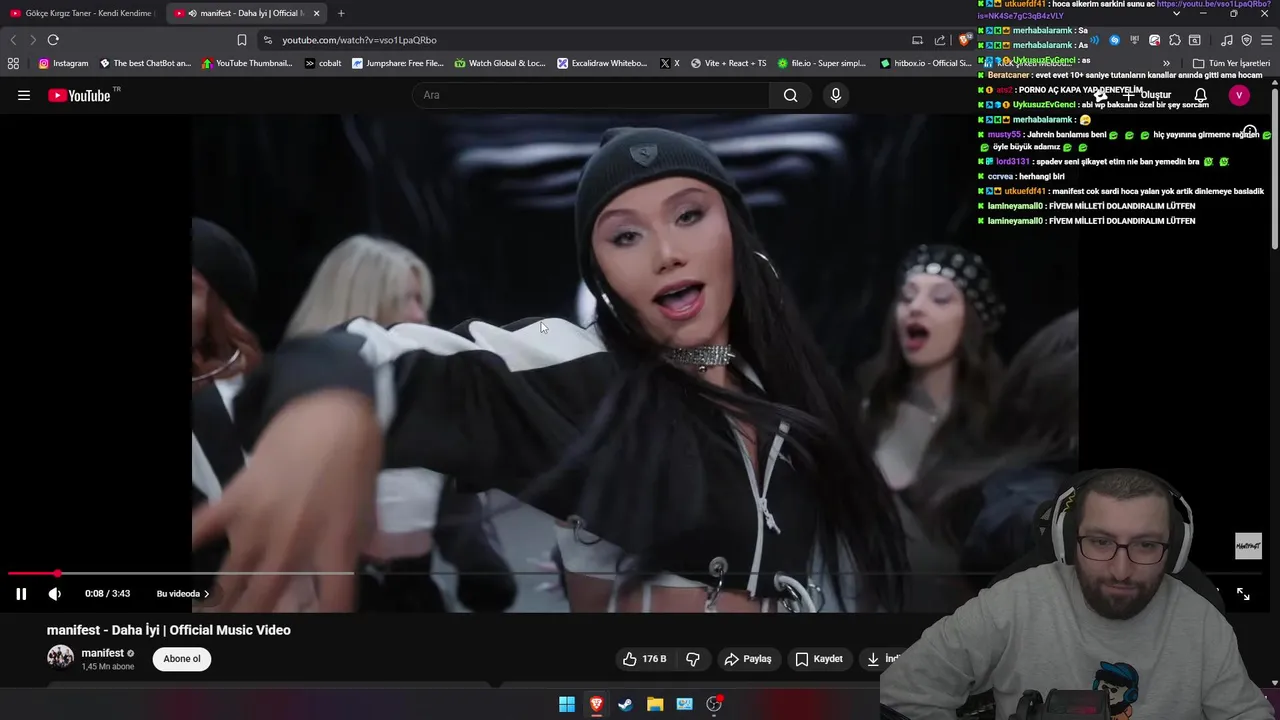Open the account avatar 'V' menu
The width and height of the screenshot is (1280, 720).
pyautogui.click(x=1239, y=95)
